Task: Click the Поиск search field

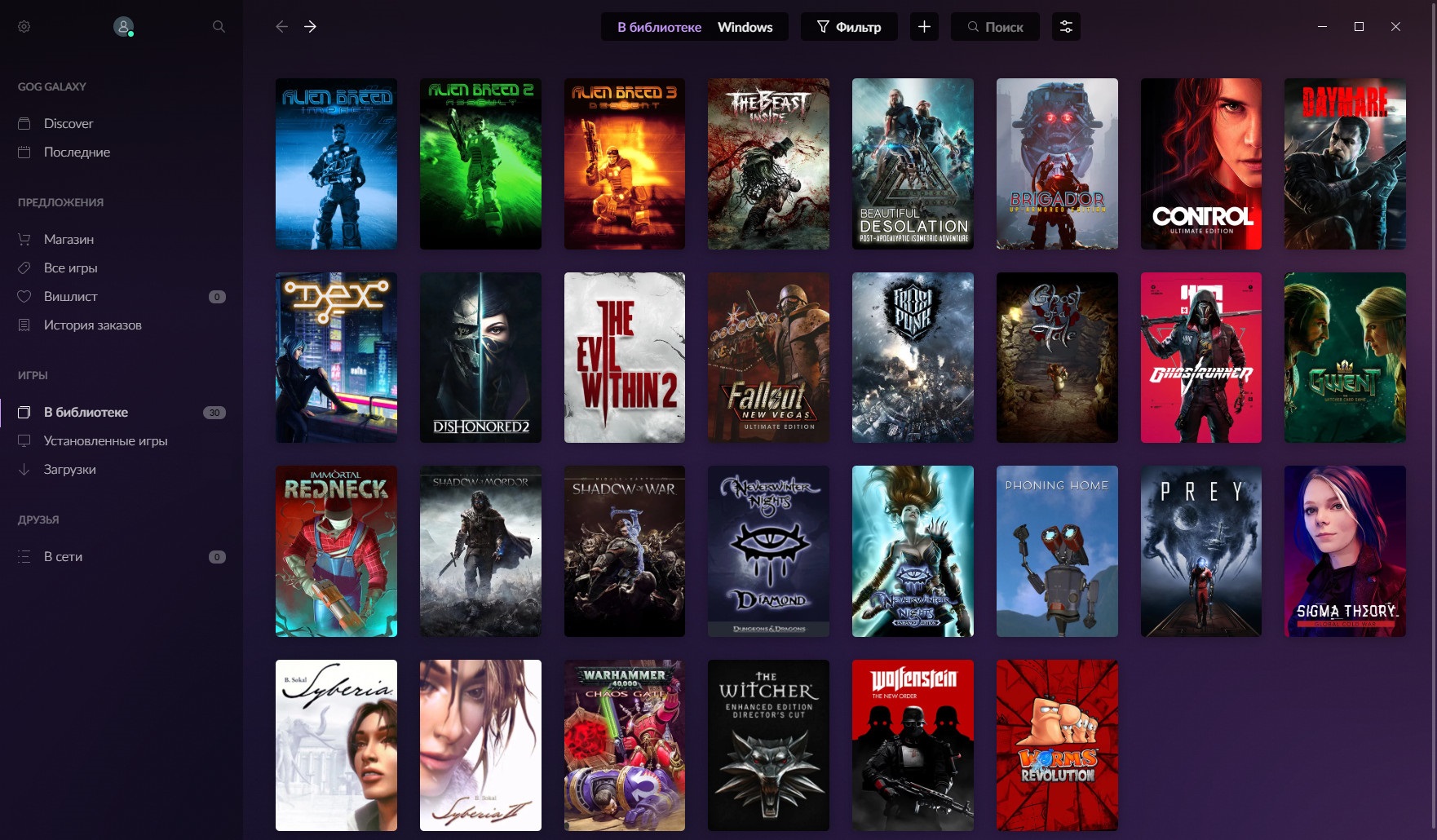Action: (995, 27)
